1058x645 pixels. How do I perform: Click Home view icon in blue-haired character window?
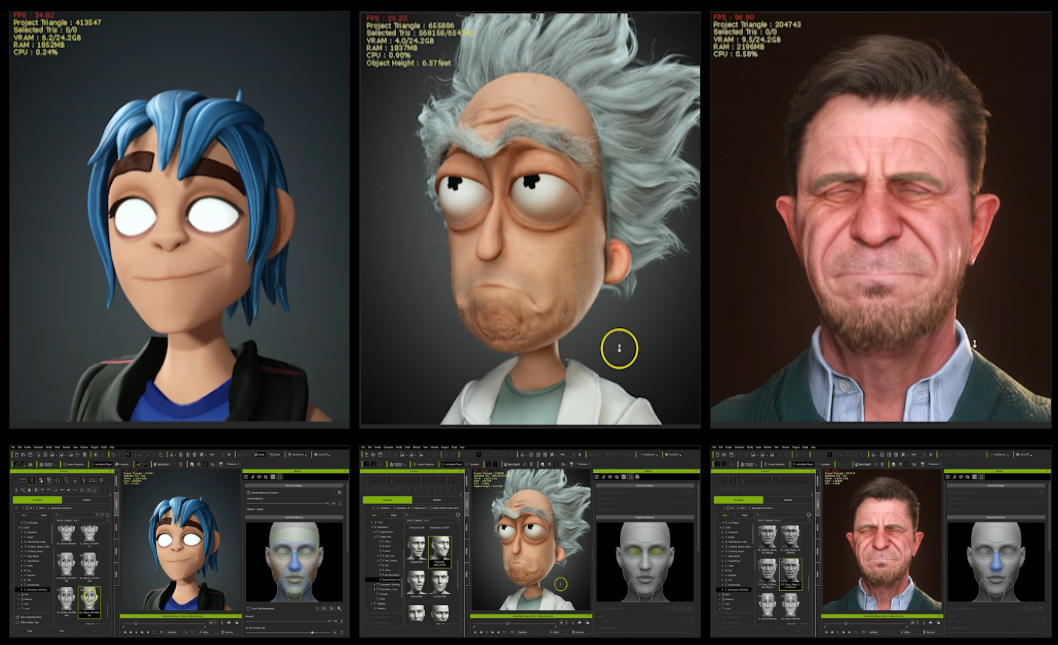point(172,455)
